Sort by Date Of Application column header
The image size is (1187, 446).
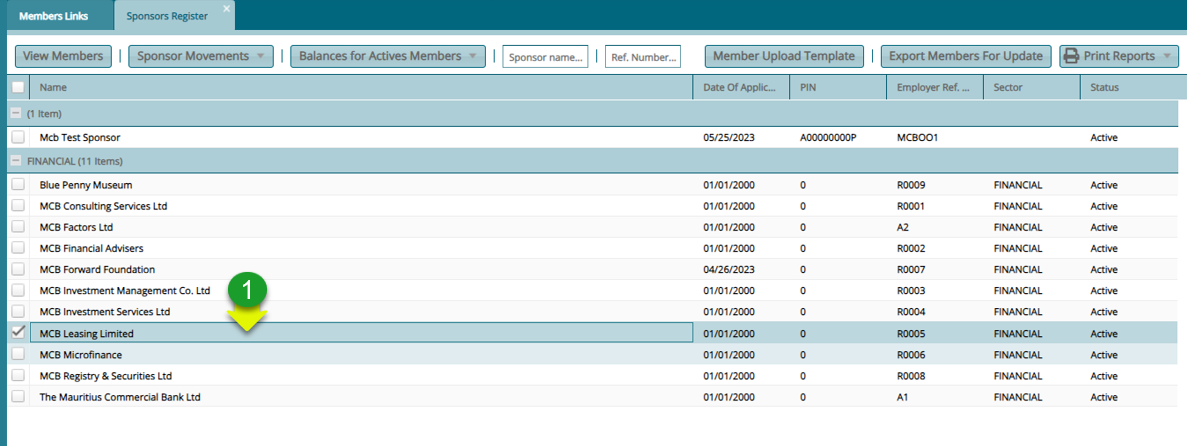click(x=741, y=87)
